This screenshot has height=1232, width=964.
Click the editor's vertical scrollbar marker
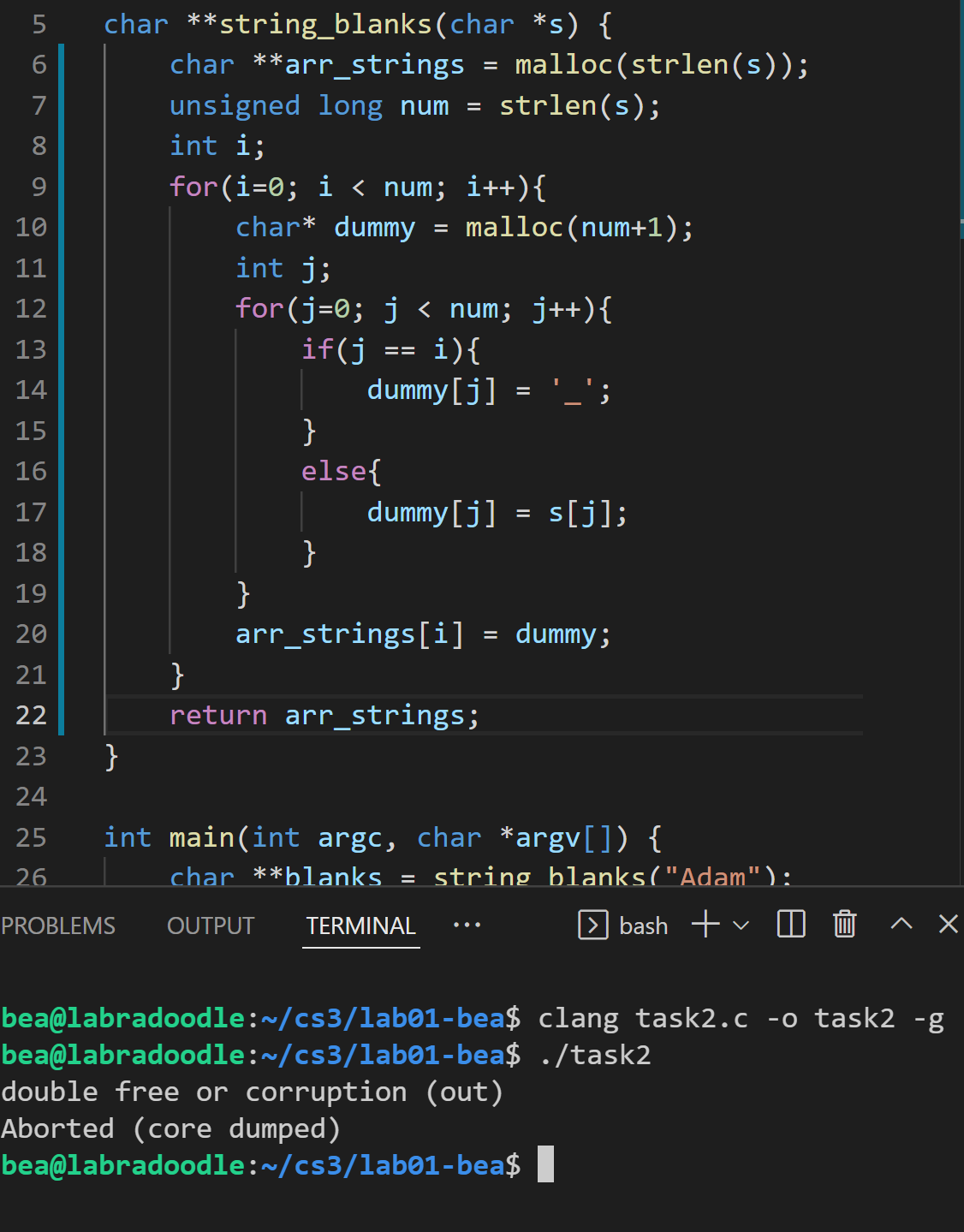coord(961,223)
